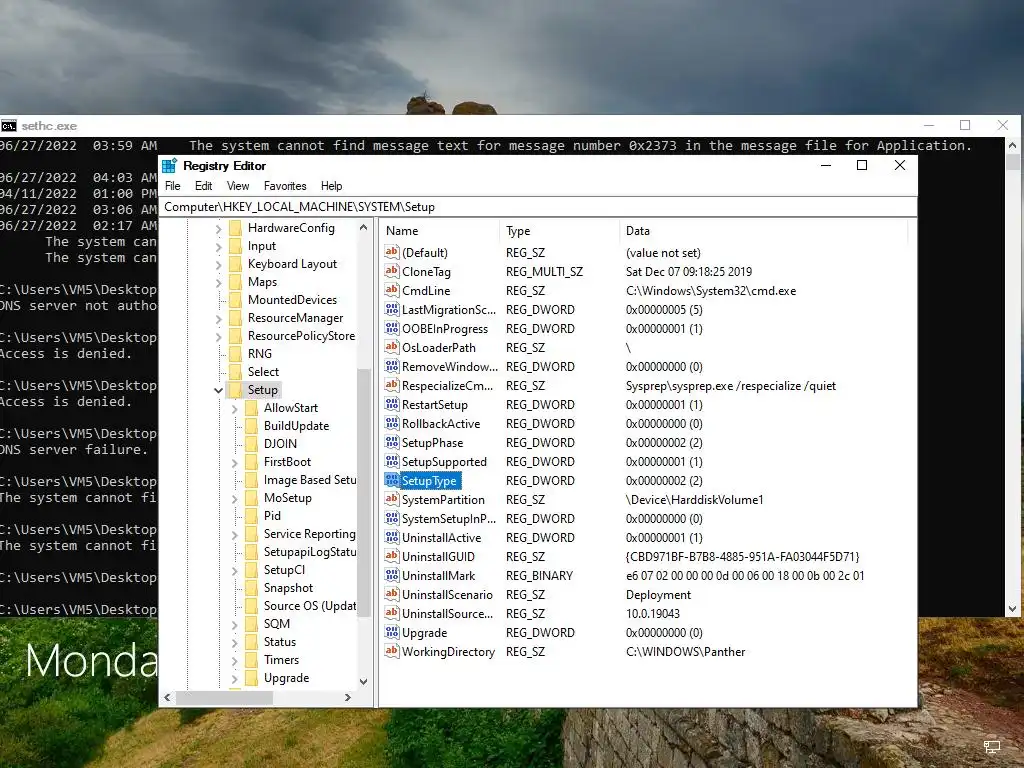1024x768 pixels.
Task: Select the CmdLine string value icon
Action: (x=392, y=290)
